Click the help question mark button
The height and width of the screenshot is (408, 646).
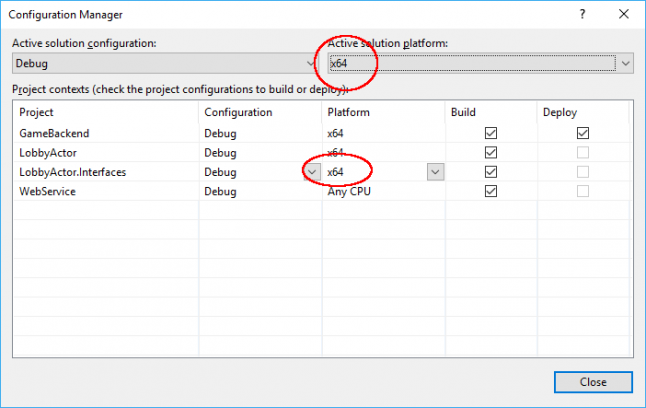[x=582, y=15]
